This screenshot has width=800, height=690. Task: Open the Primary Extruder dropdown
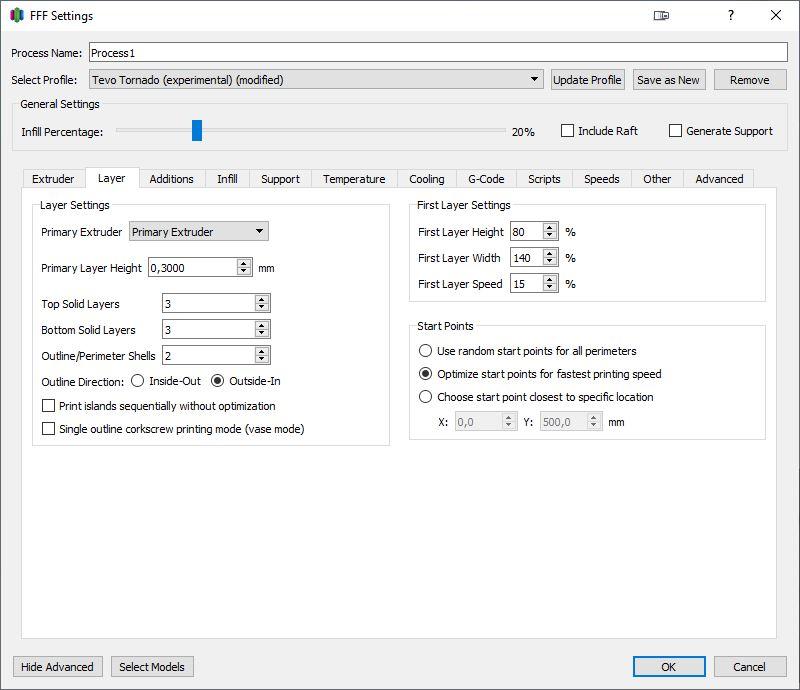tap(198, 231)
